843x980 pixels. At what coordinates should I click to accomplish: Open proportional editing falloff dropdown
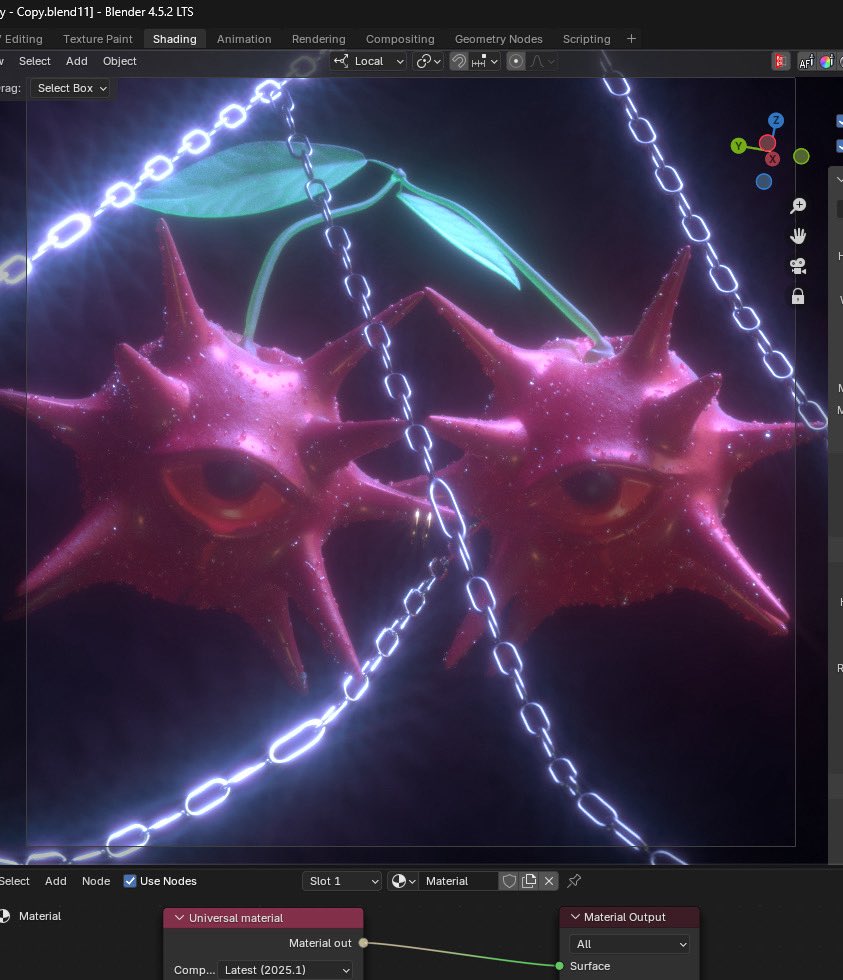(542, 61)
